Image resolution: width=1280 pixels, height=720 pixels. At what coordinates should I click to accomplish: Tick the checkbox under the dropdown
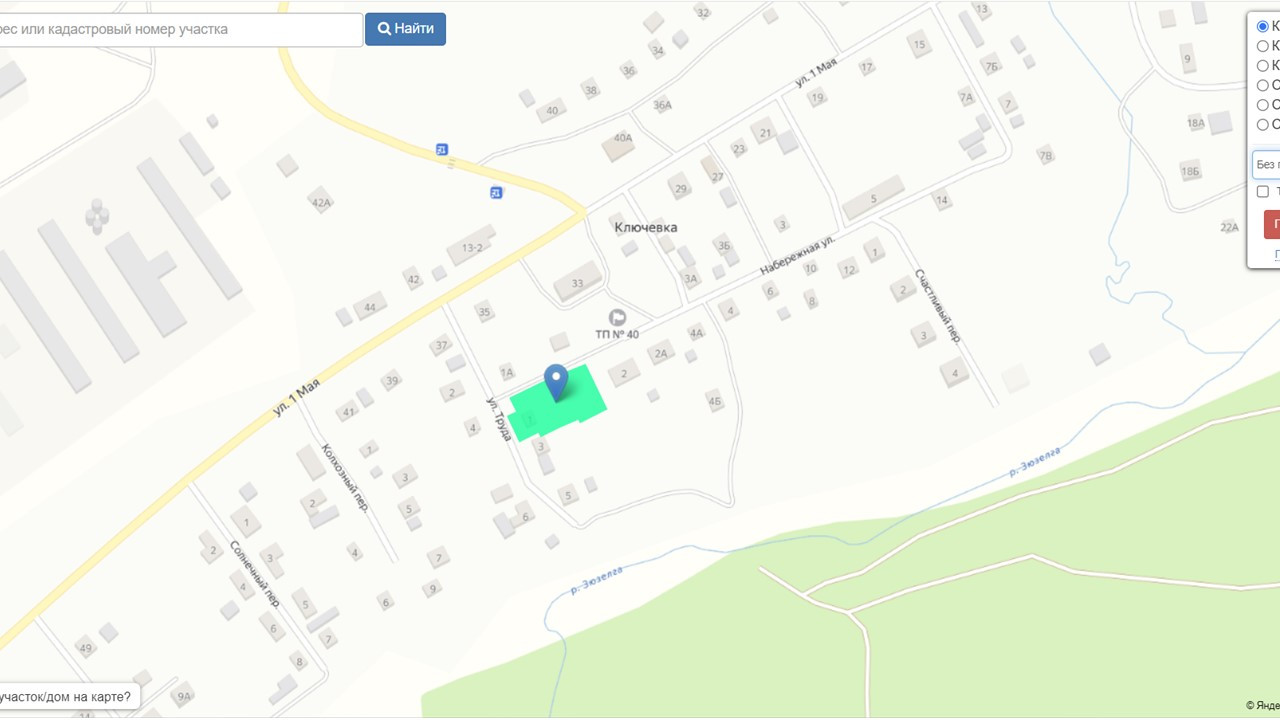click(1263, 191)
